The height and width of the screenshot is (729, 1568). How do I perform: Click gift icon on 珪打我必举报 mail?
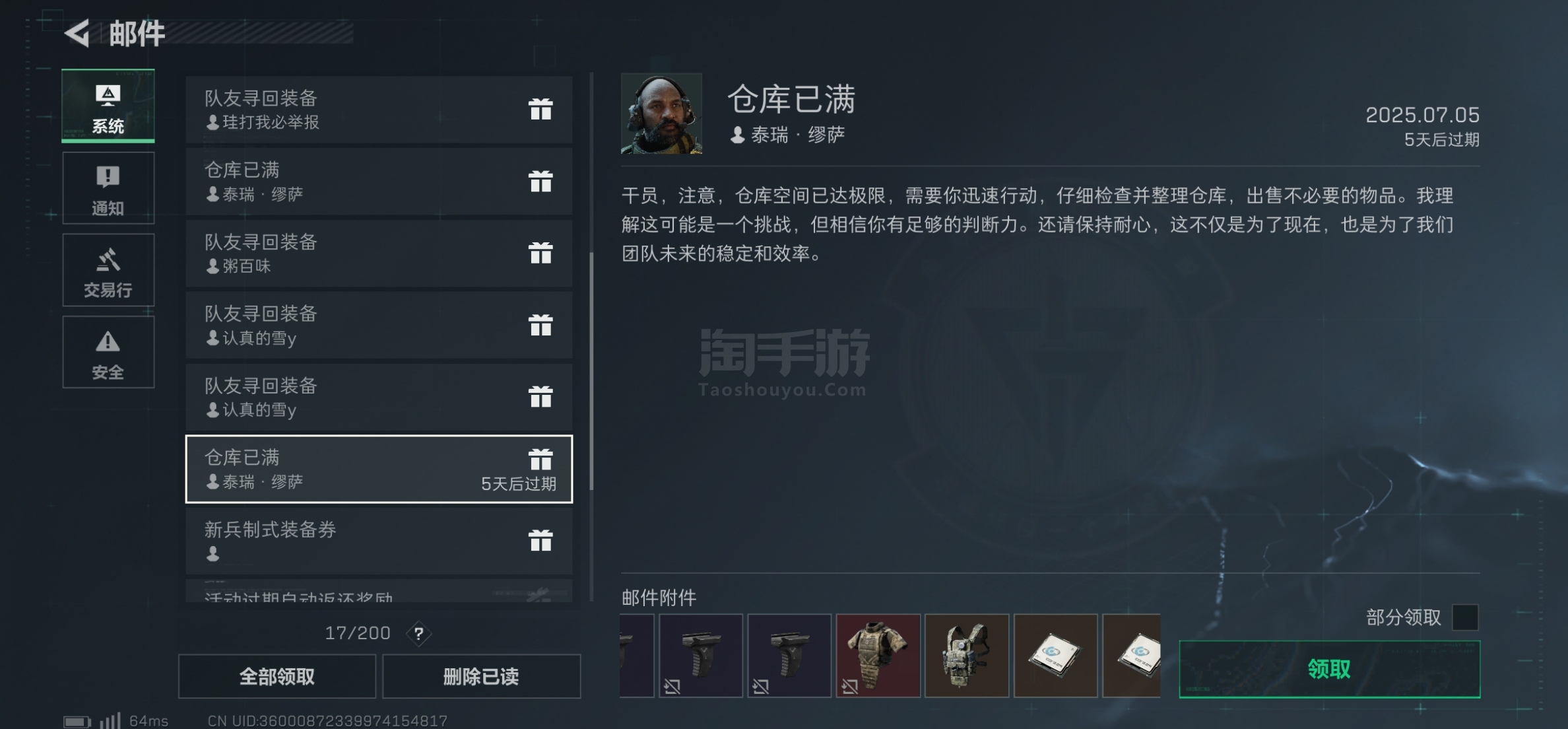tap(540, 110)
